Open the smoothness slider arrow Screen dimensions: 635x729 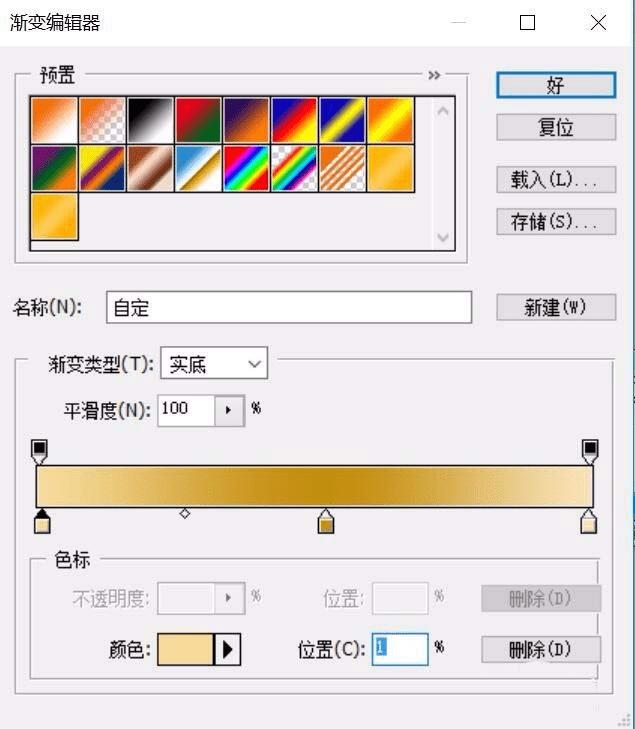click(229, 410)
